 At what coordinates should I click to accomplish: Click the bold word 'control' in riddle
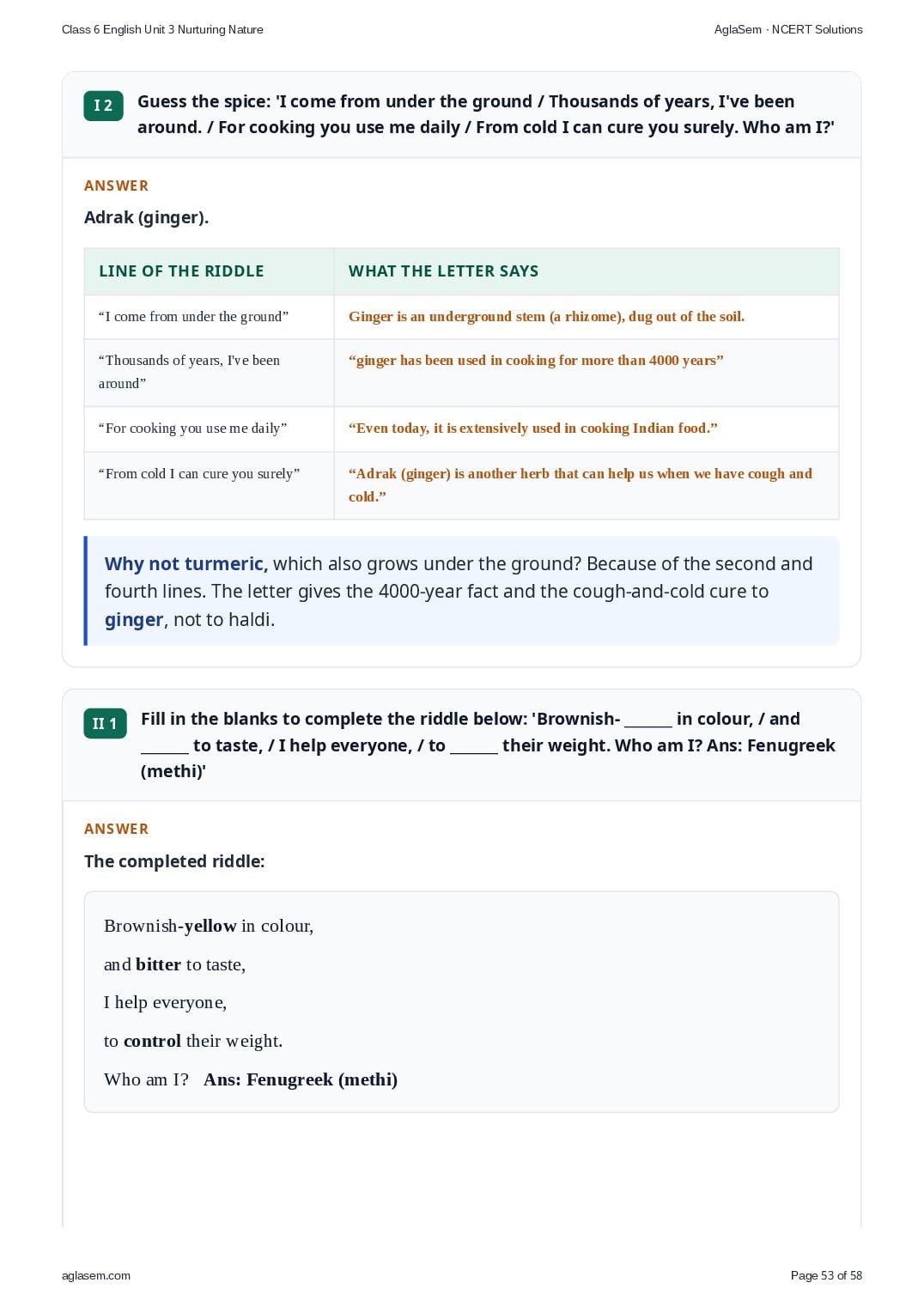click(152, 1041)
